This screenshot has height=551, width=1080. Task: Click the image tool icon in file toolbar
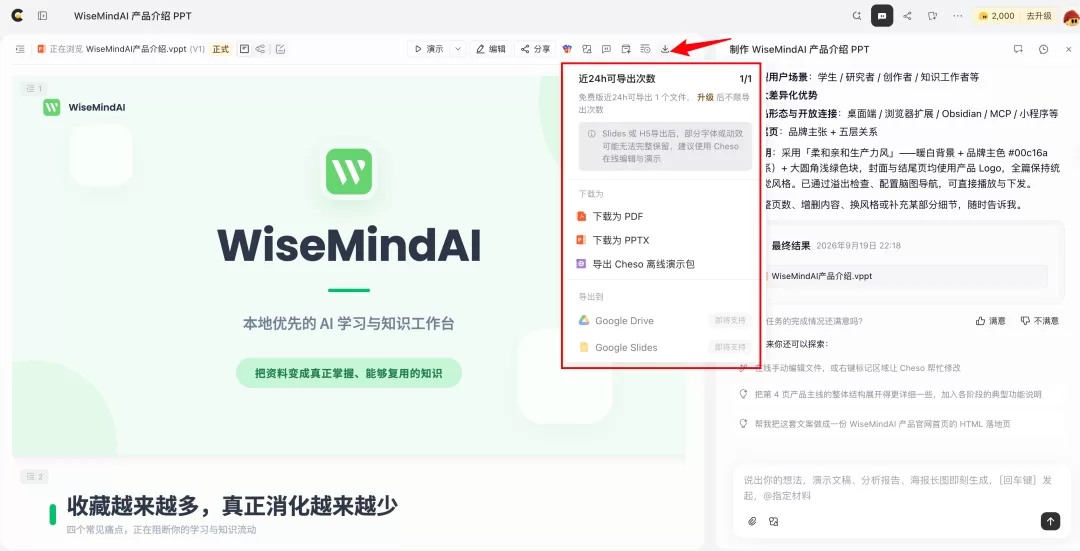(587, 49)
